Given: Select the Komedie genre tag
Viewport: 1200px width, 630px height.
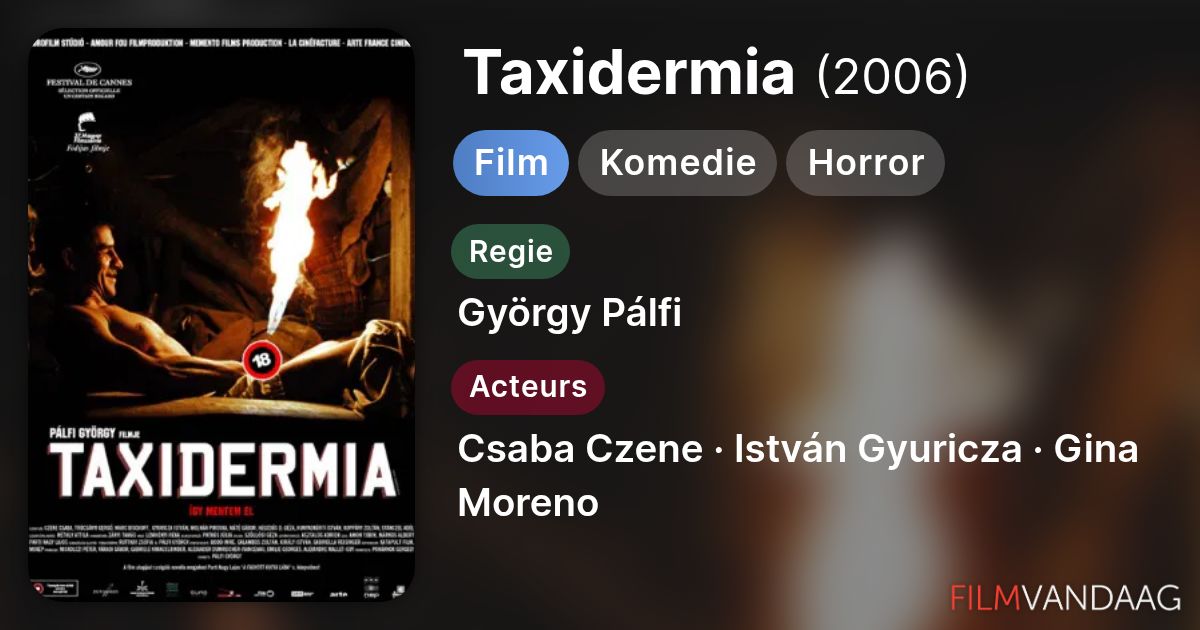Looking at the screenshot, I should pyautogui.click(x=678, y=163).
